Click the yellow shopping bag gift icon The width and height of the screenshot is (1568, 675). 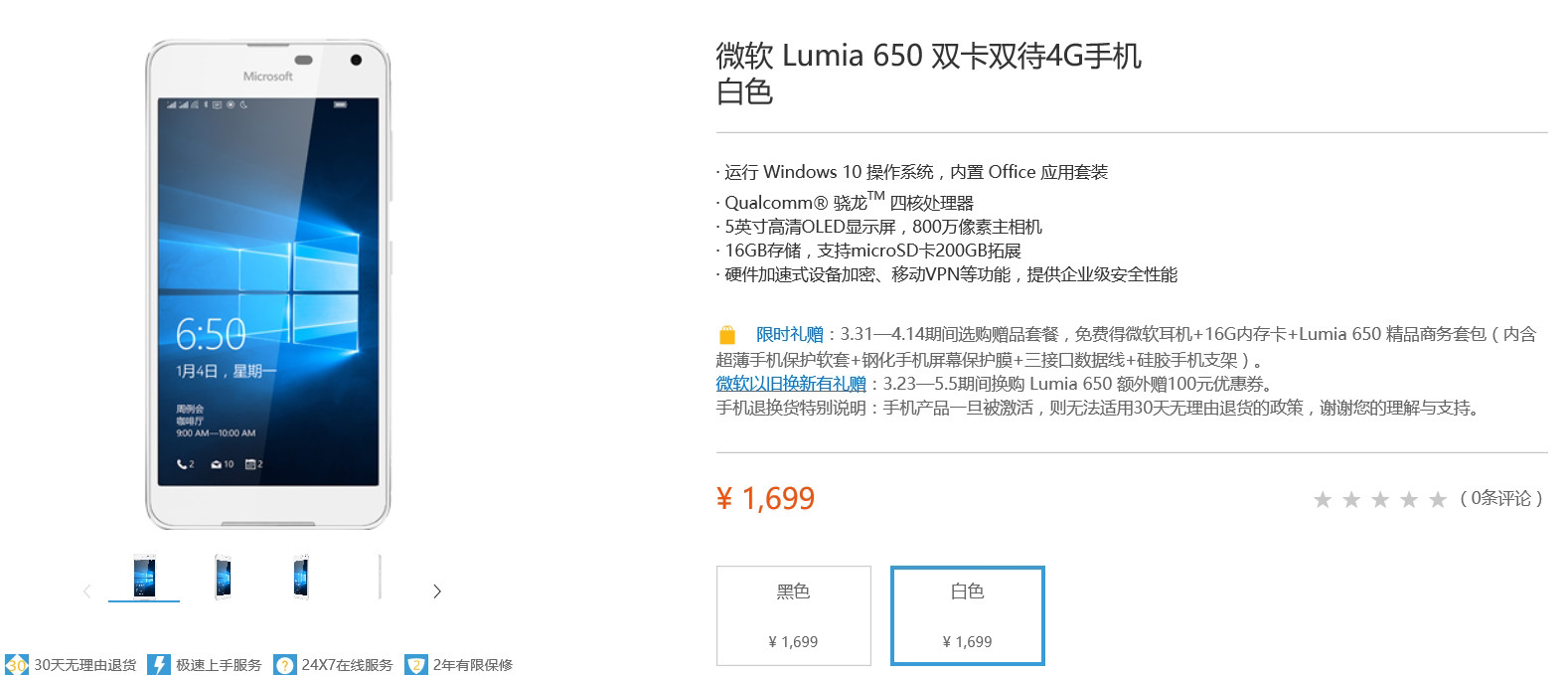point(727,334)
